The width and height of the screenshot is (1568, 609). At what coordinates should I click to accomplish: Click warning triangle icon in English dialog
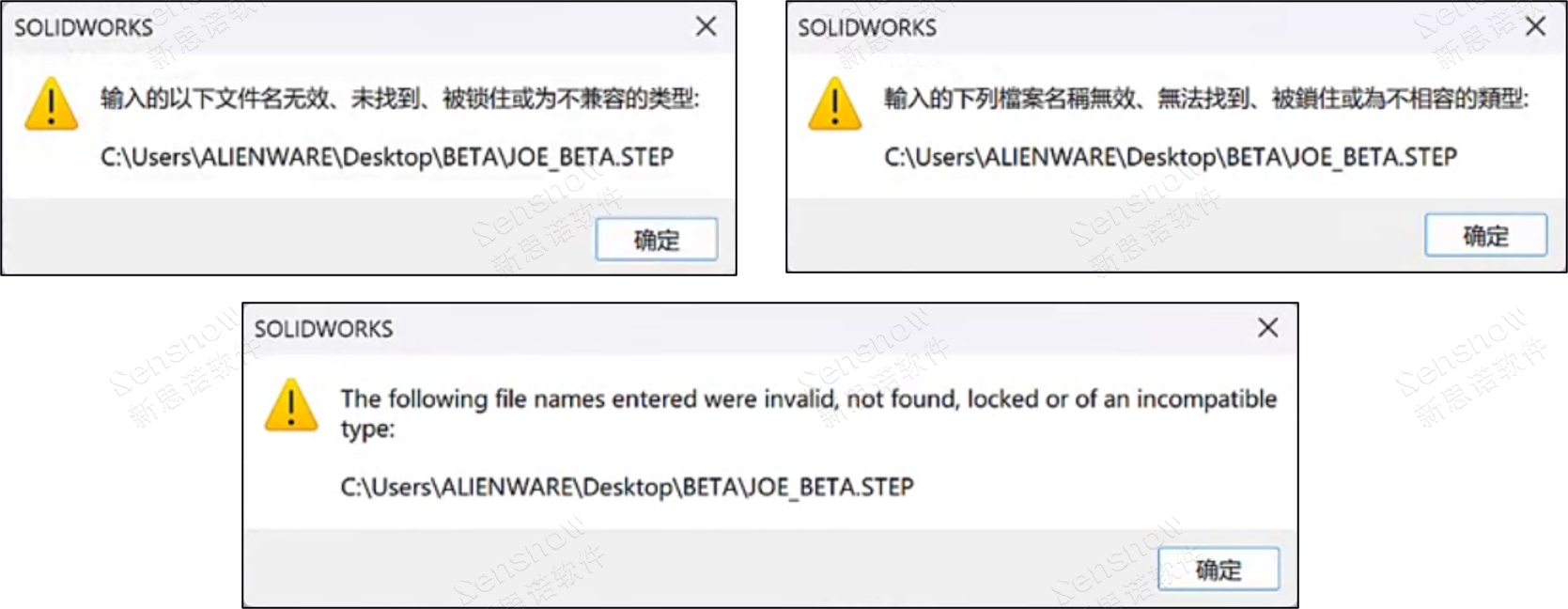pos(291,405)
